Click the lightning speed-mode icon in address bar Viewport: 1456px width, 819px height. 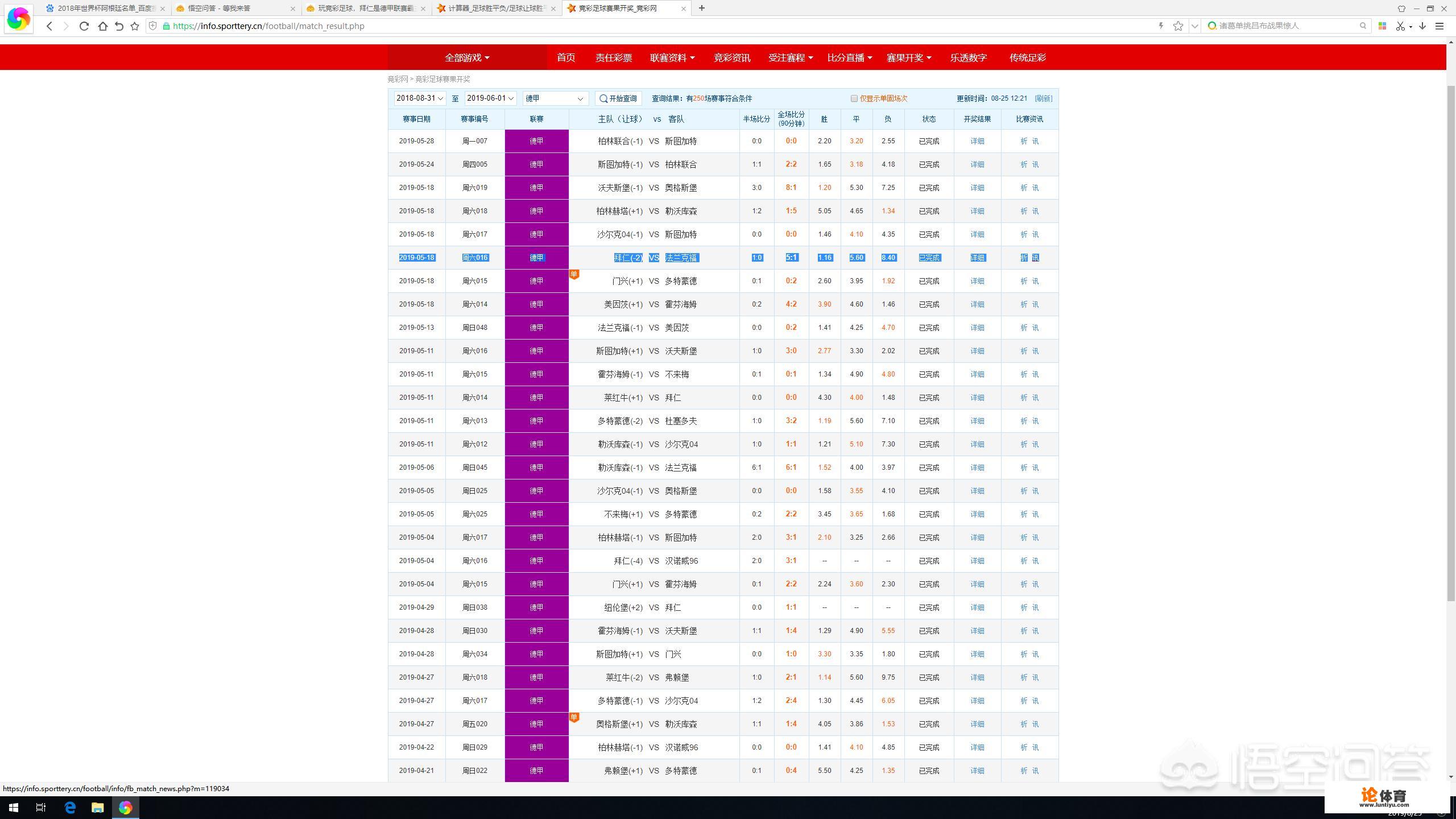click(x=1161, y=26)
